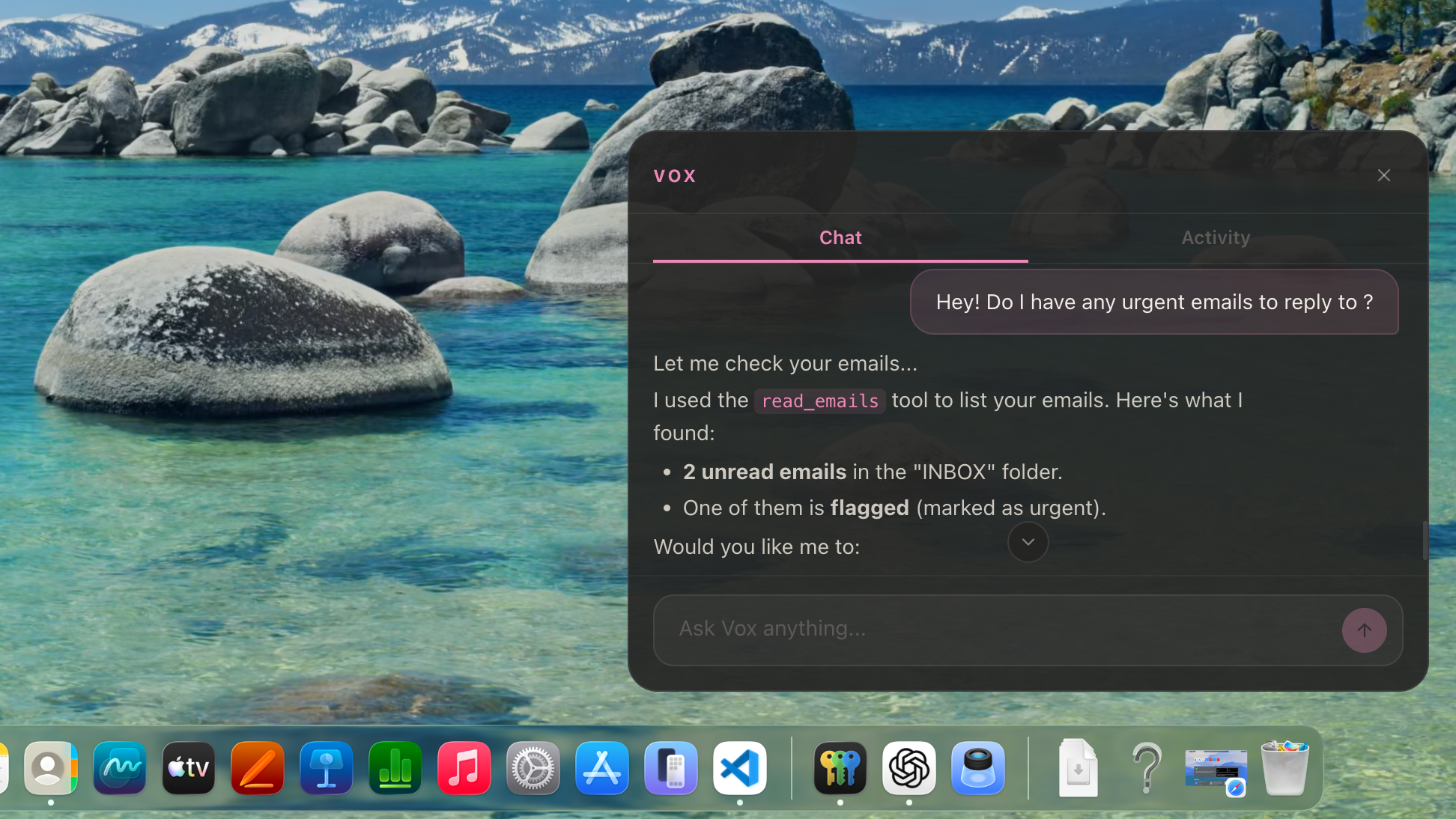Open Freeform whiteboard app
This screenshot has width=1456, height=819.
(x=119, y=768)
